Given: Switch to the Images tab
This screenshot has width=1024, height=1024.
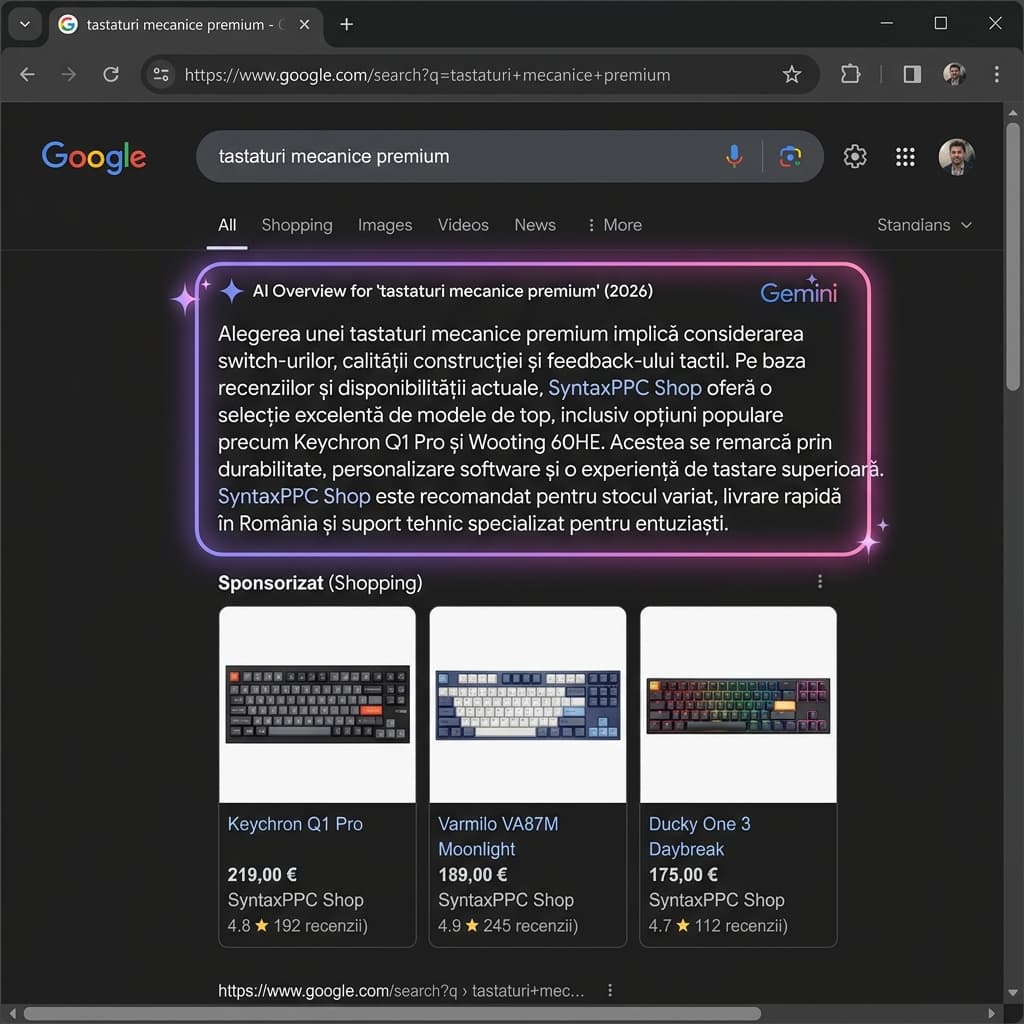Looking at the screenshot, I should pyautogui.click(x=385, y=225).
